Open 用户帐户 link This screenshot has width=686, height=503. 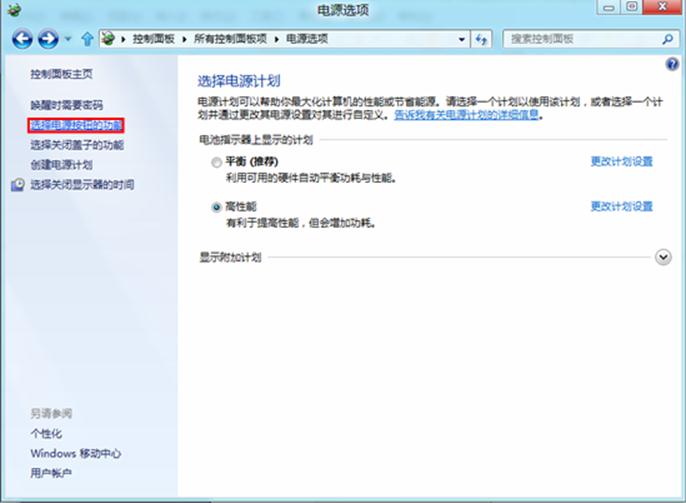point(51,473)
